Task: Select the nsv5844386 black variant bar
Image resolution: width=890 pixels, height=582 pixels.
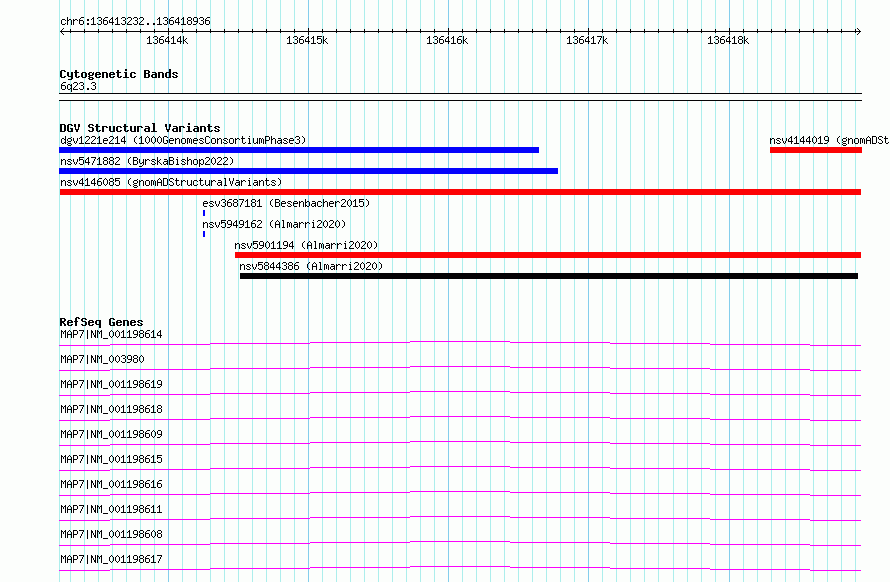Action: [549, 276]
